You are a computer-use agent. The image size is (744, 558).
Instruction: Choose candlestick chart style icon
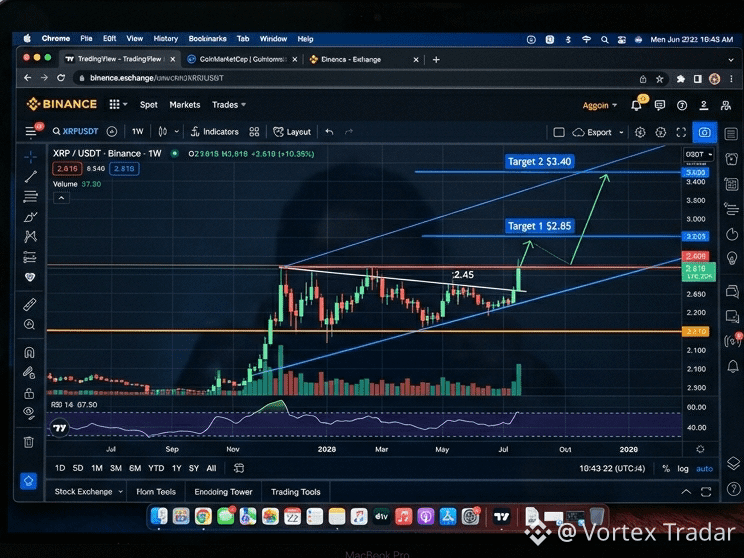163,131
